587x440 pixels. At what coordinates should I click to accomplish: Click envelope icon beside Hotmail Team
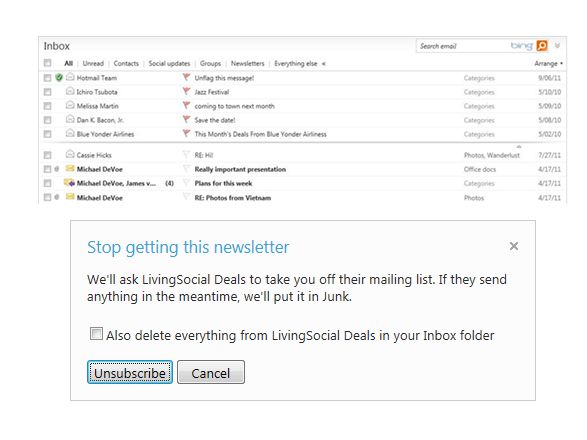pos(70,77)
